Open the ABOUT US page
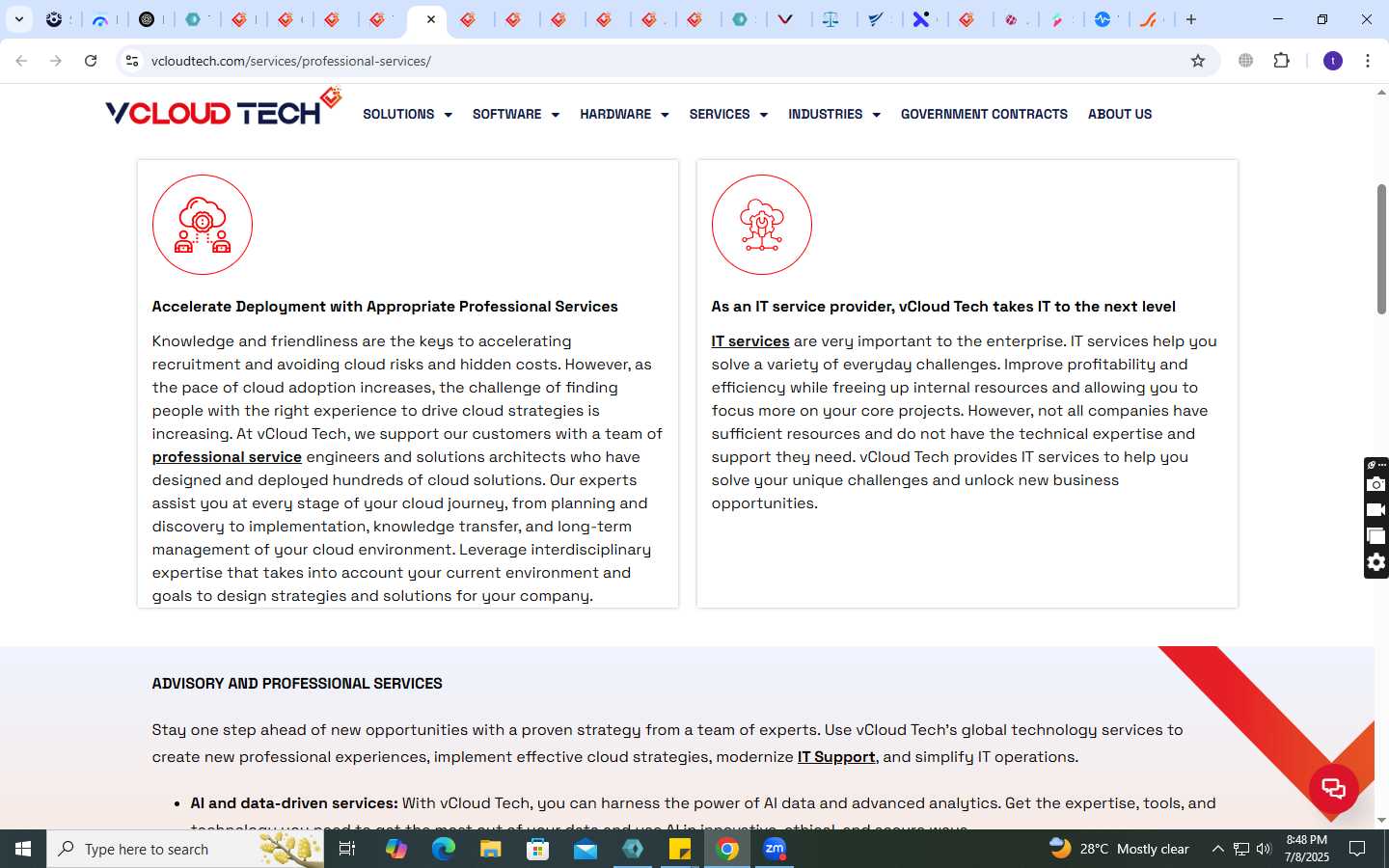The width and height of the screenshot is (1389, 868). click(x=1120, y=114)
